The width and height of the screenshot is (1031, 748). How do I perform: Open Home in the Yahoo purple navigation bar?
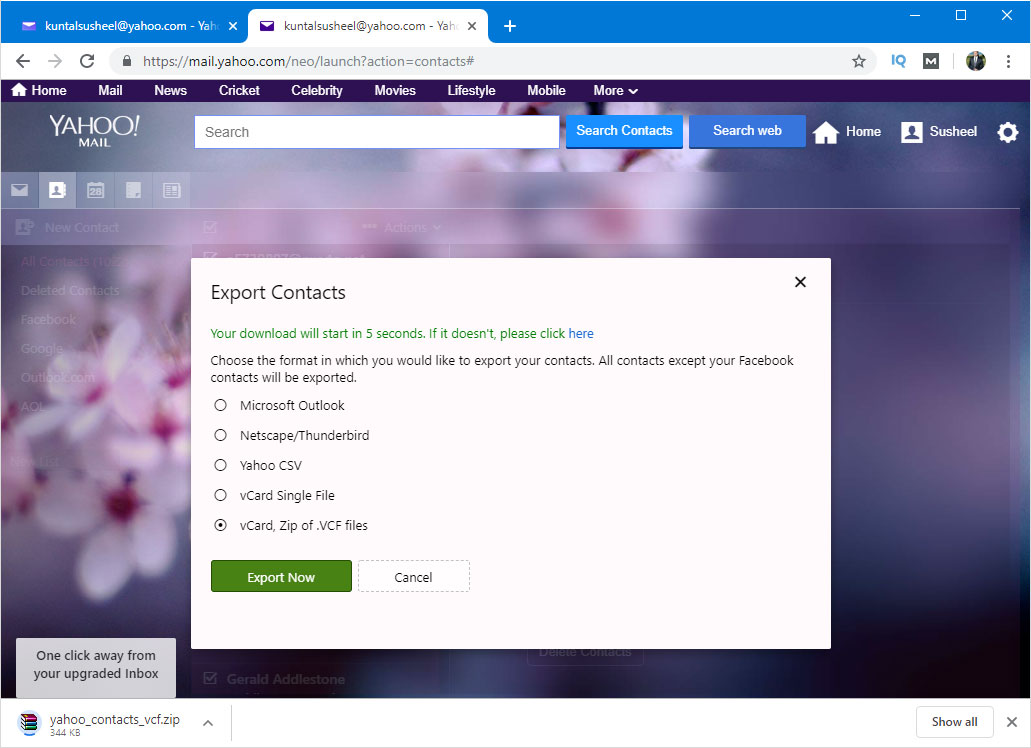[39, 90]
